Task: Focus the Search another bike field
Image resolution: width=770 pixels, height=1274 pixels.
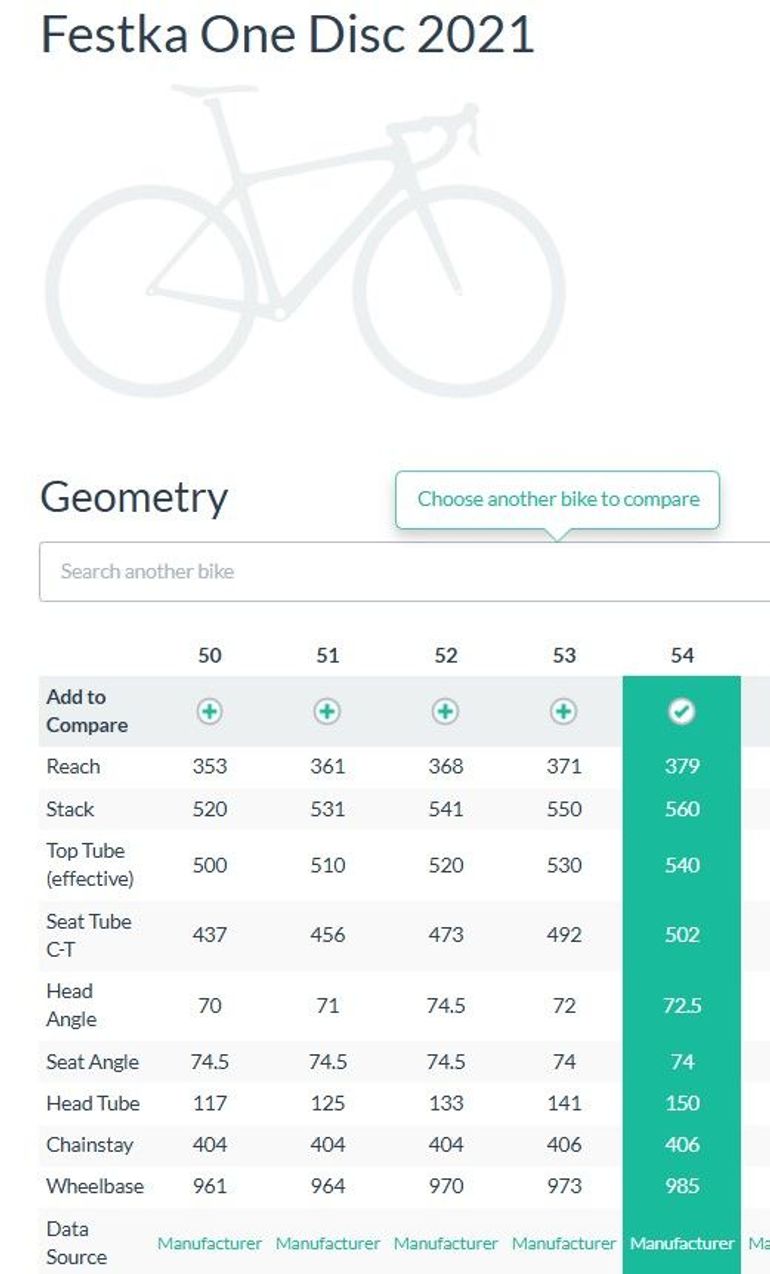Action: click(x=404, y=572)
